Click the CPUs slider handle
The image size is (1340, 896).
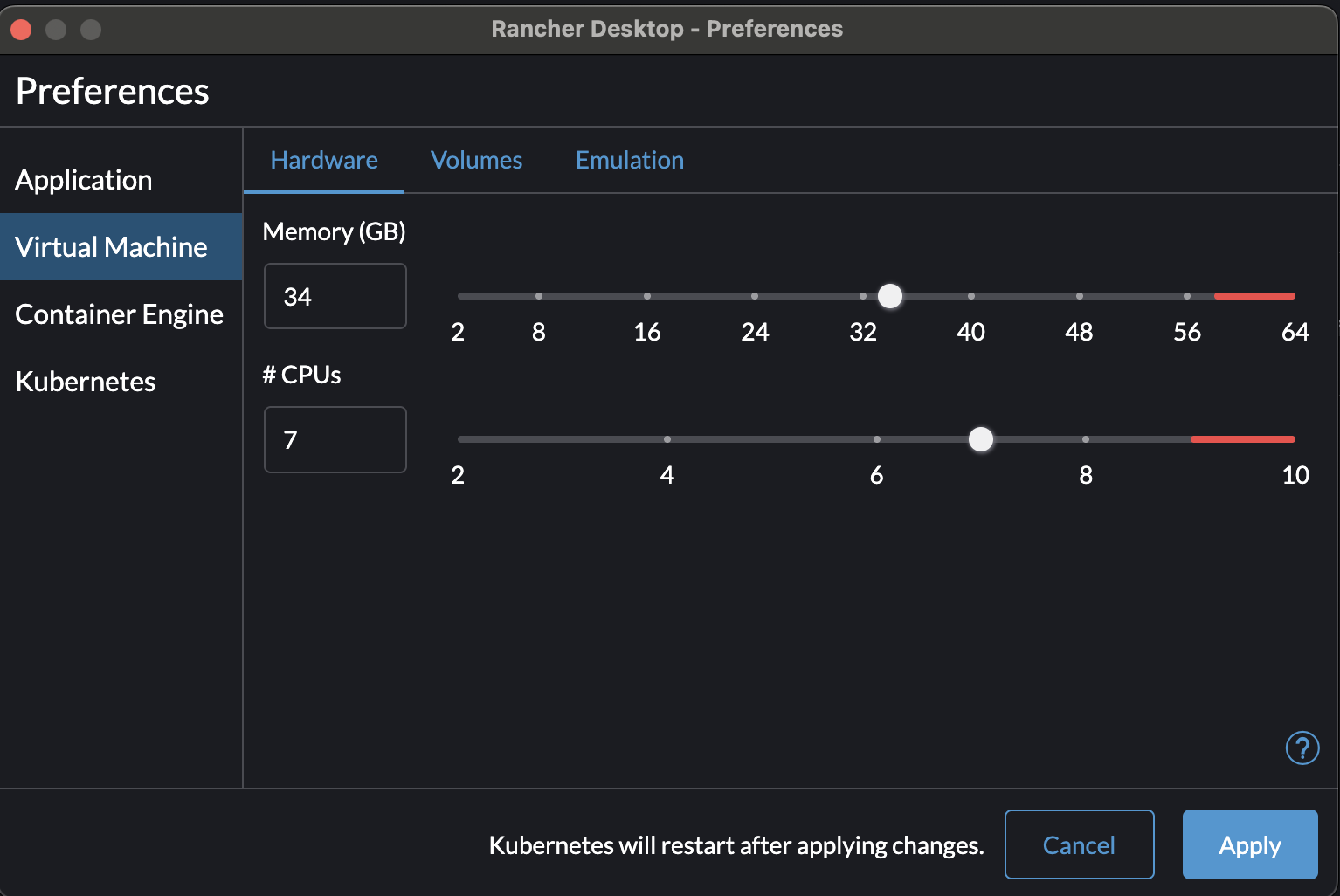coord(981,439)
